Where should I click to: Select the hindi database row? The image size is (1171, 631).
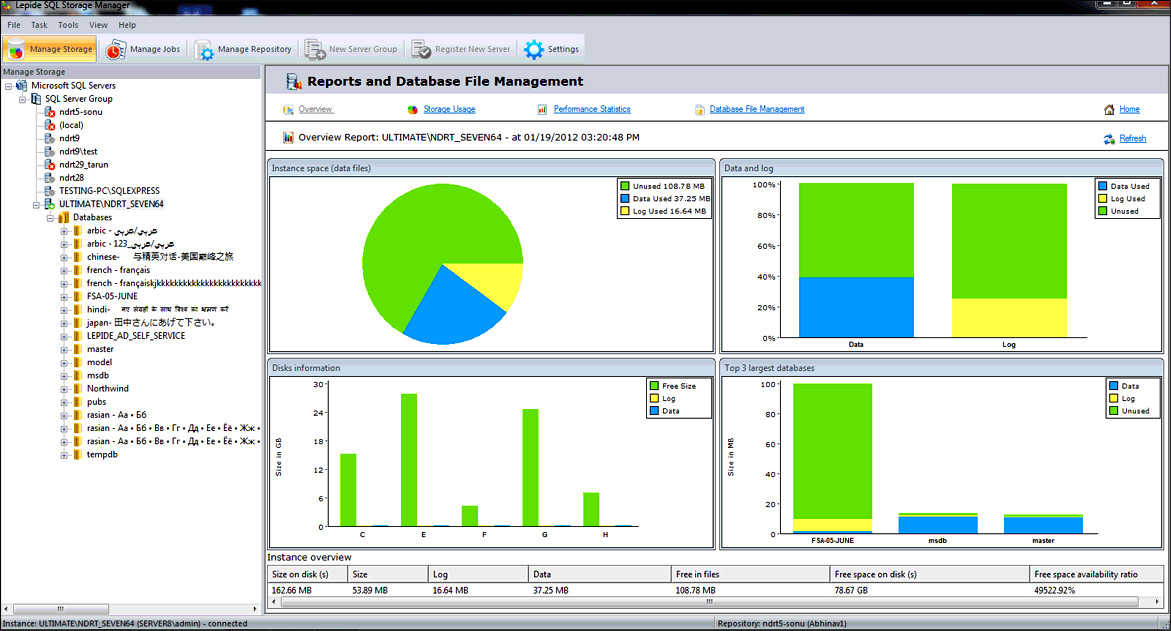tap(158, 309)
